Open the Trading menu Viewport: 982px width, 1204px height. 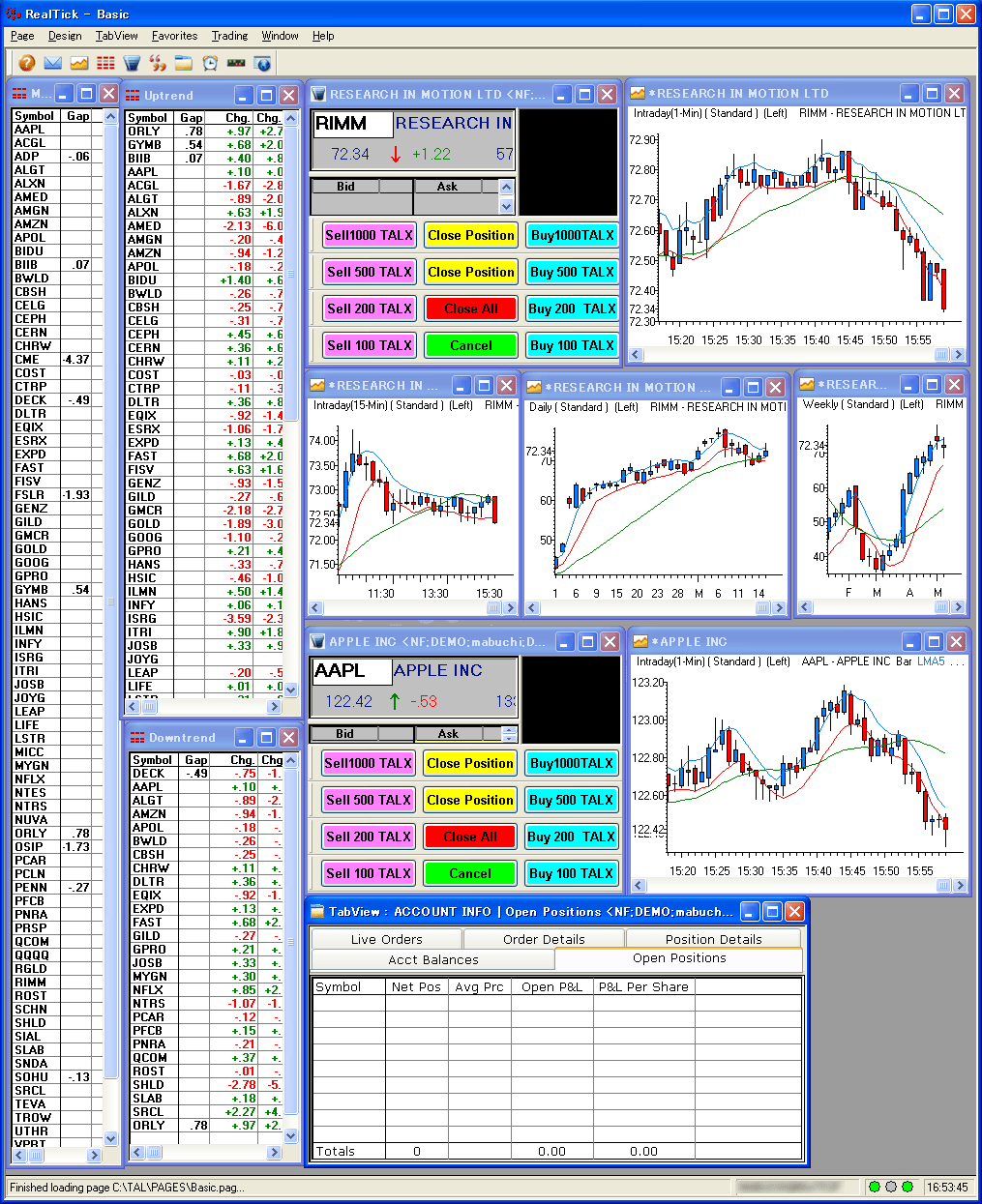click(x=229, y=36)
